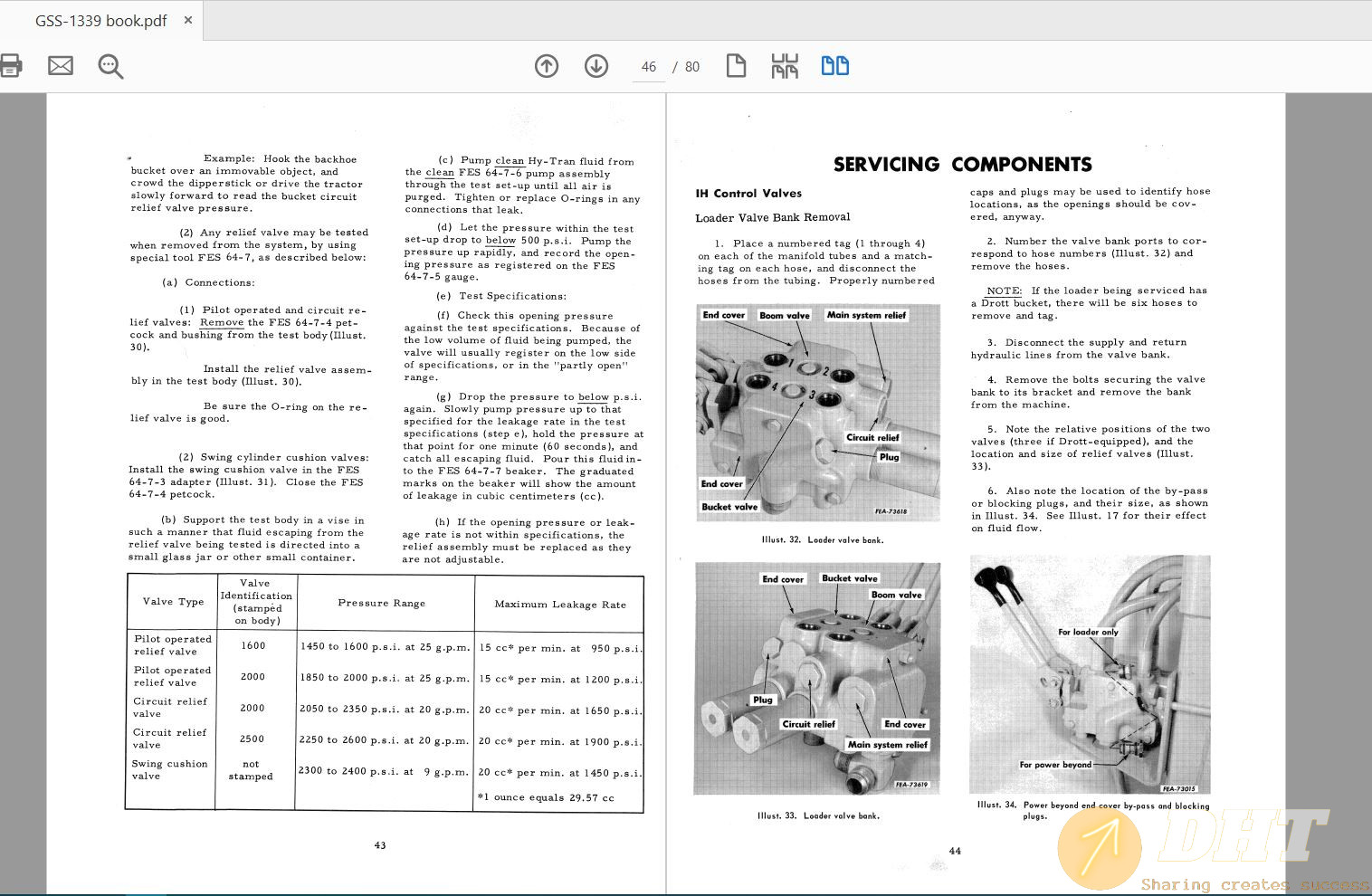Open the page thumbnails grid view icon
Viewport: 1372px width, 896px height.
[x=785, y=66]
